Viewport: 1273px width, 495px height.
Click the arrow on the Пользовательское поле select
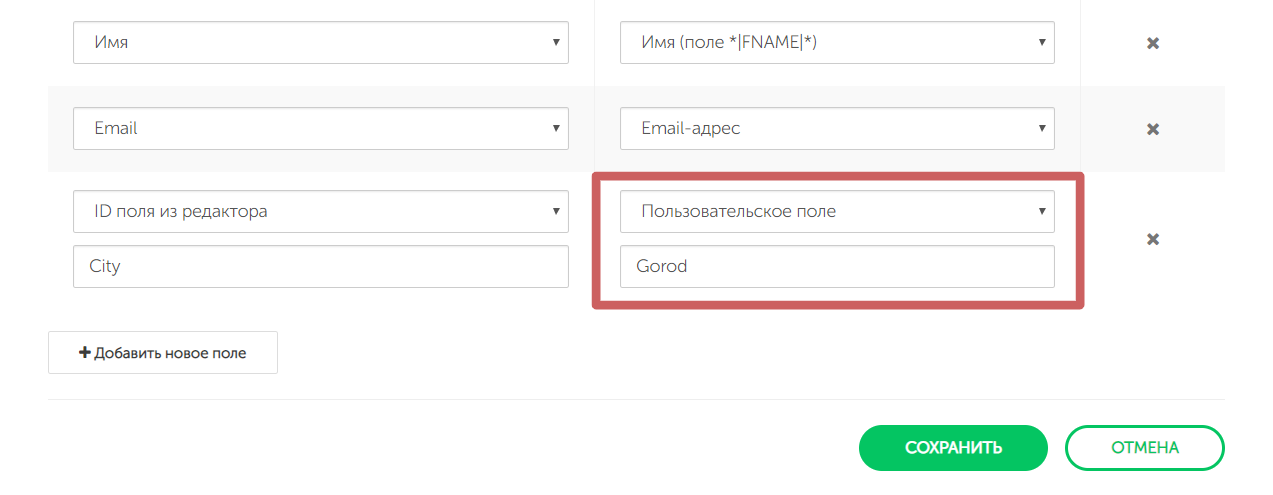[1041, 211]
